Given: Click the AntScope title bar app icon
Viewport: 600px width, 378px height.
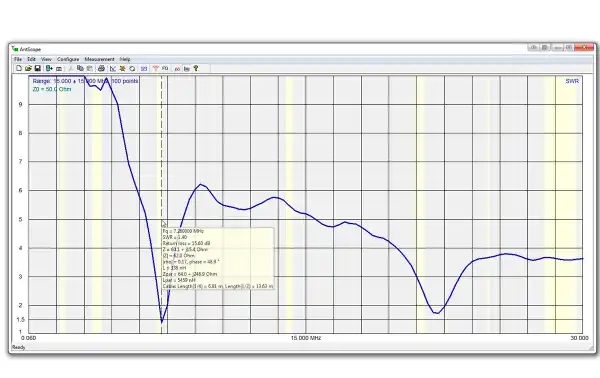Looking at the screenshot, I should point(15,49).
